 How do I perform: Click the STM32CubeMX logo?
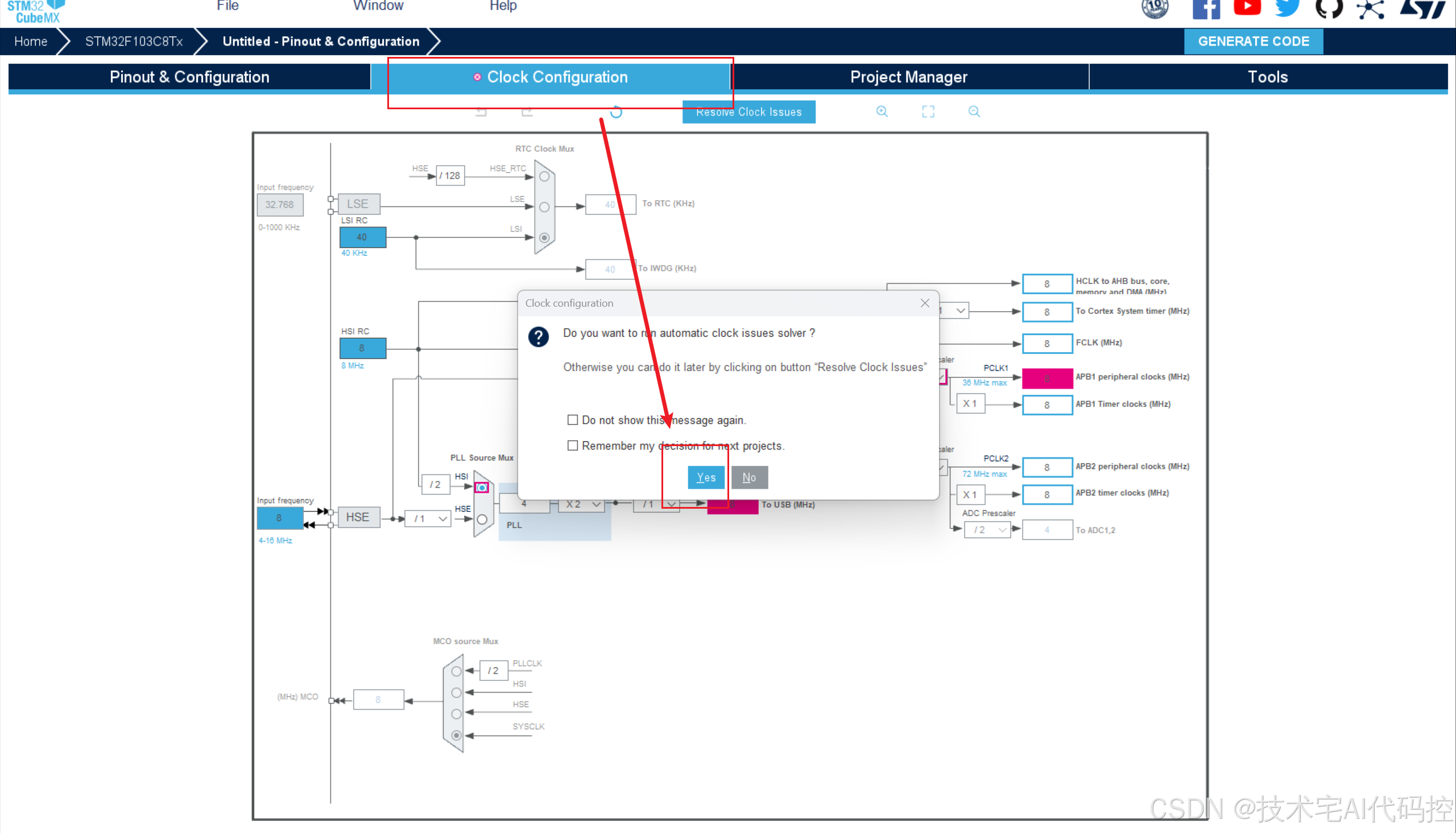coord(35,11)
